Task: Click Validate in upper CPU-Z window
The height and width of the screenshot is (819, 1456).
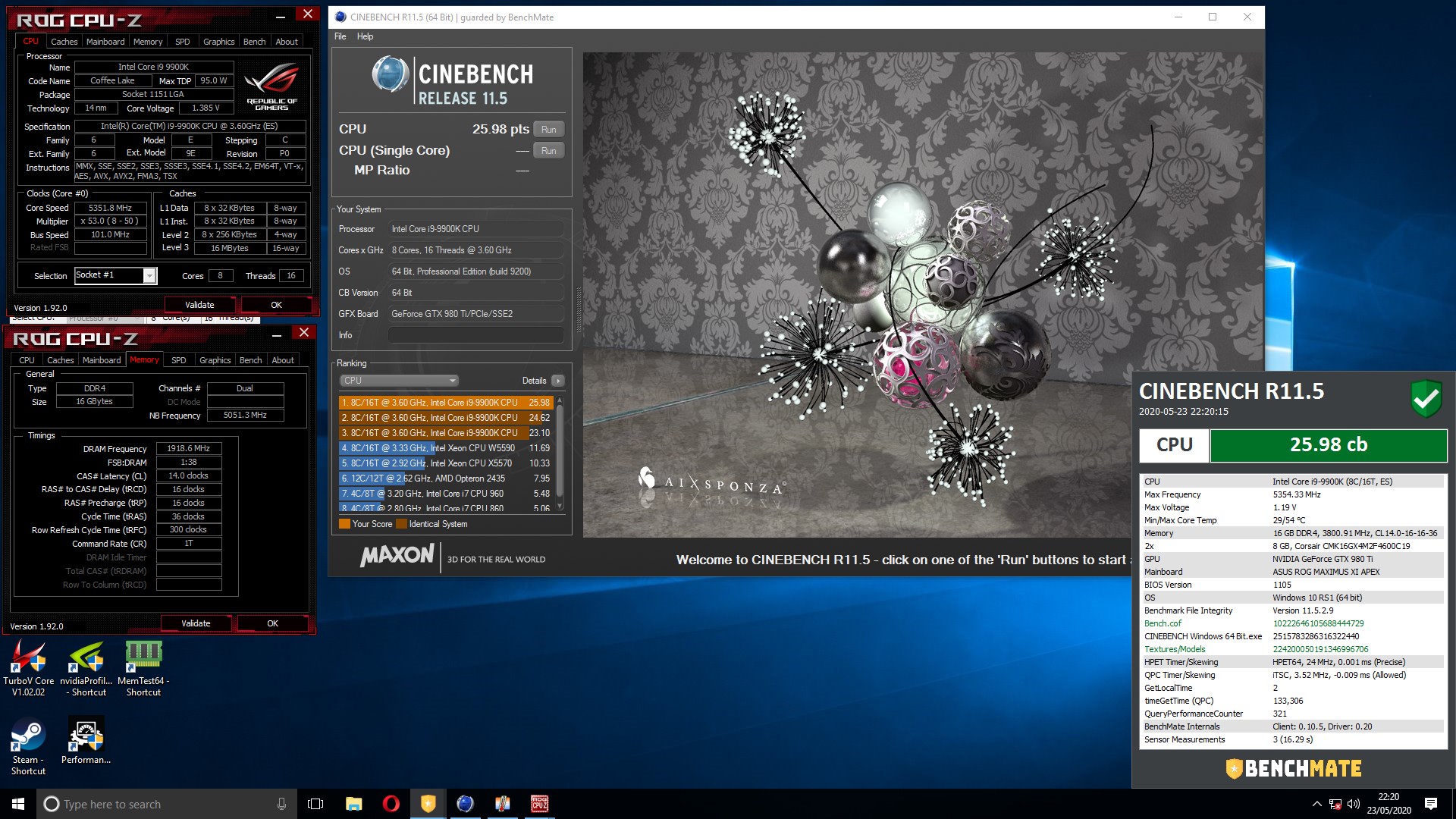Action: click(199, 305)
